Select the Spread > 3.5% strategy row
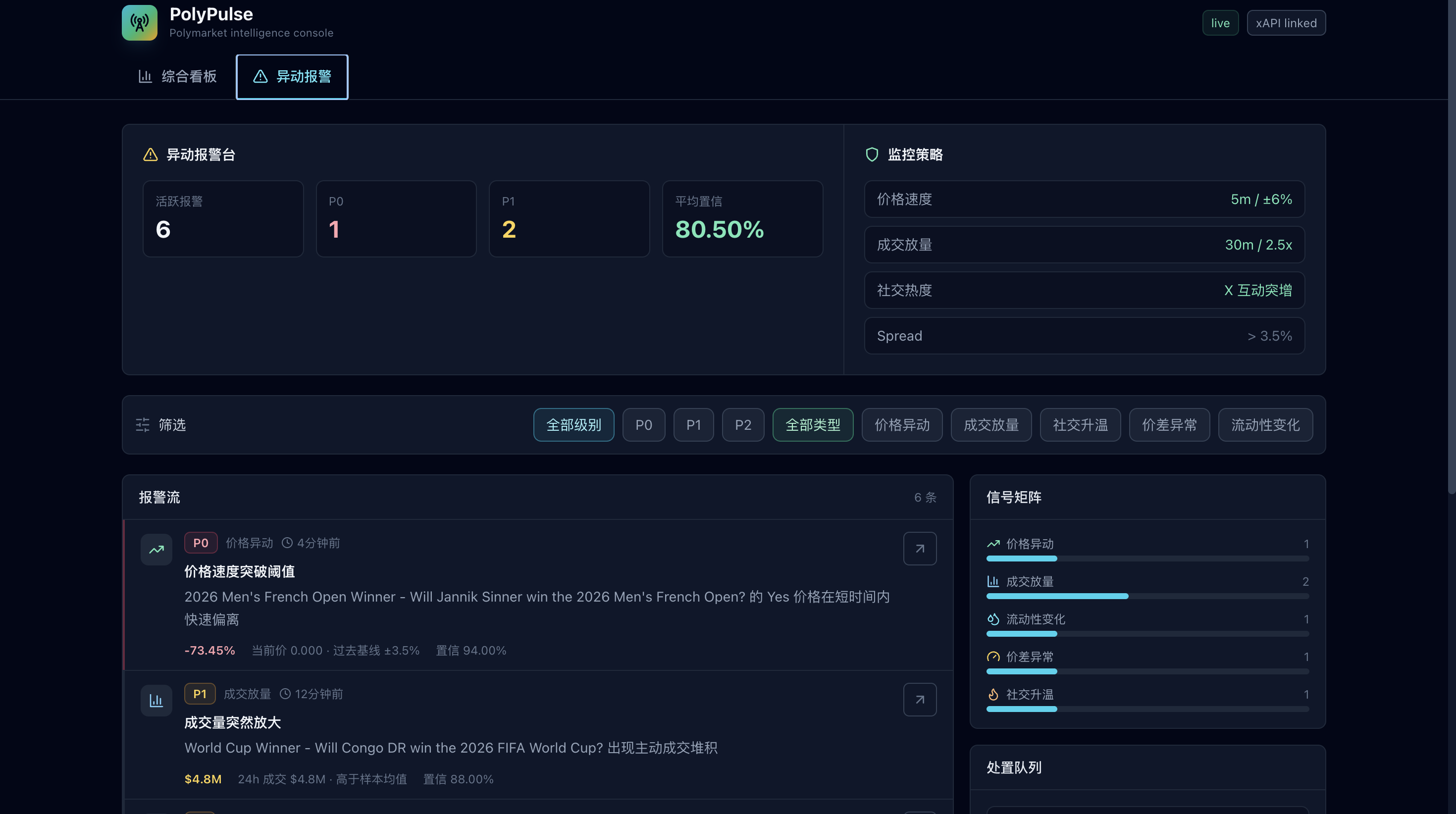 tap(1084, 336)
